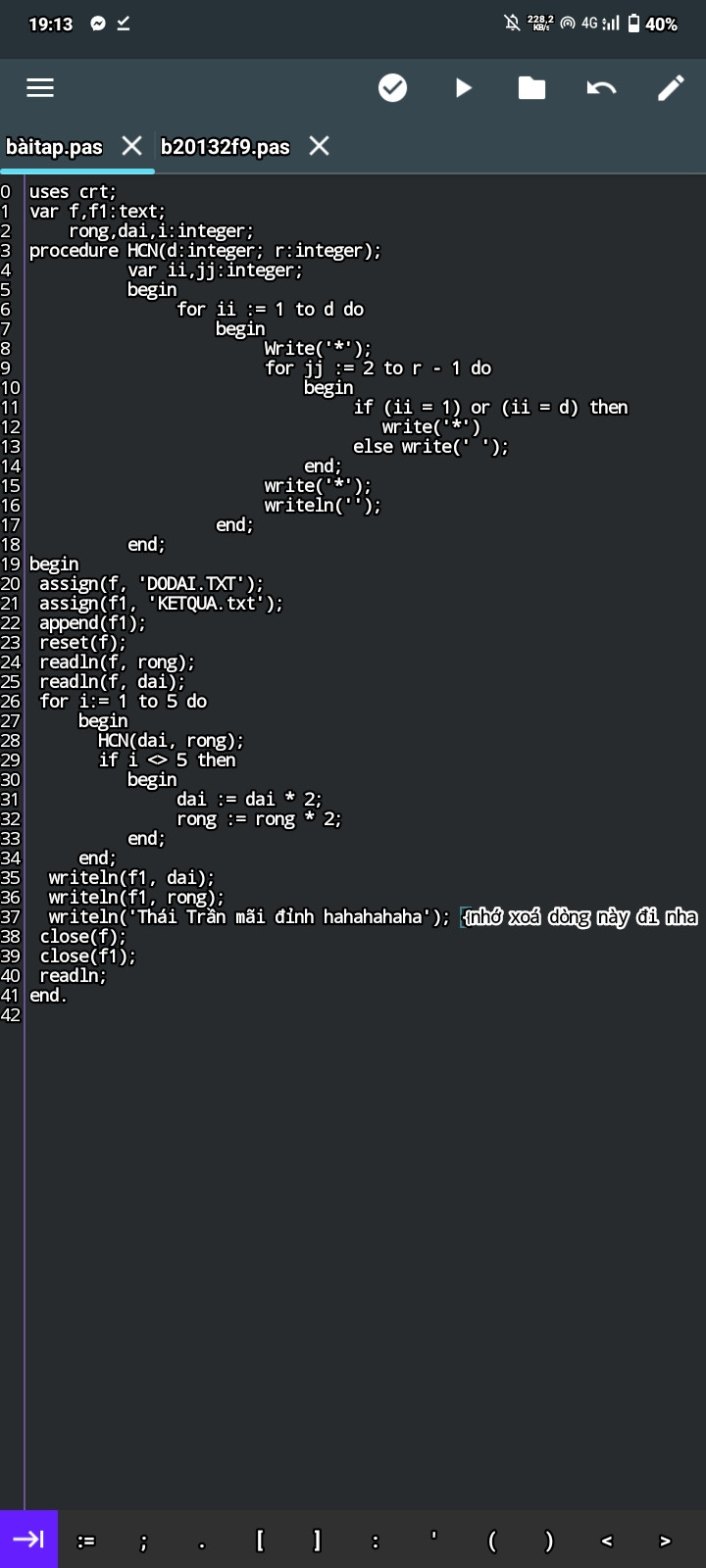Image resolution: width=706 pixels, height=1568 pixels.
Task: Tap the pencil edit icon
Action: click(671, 88)
